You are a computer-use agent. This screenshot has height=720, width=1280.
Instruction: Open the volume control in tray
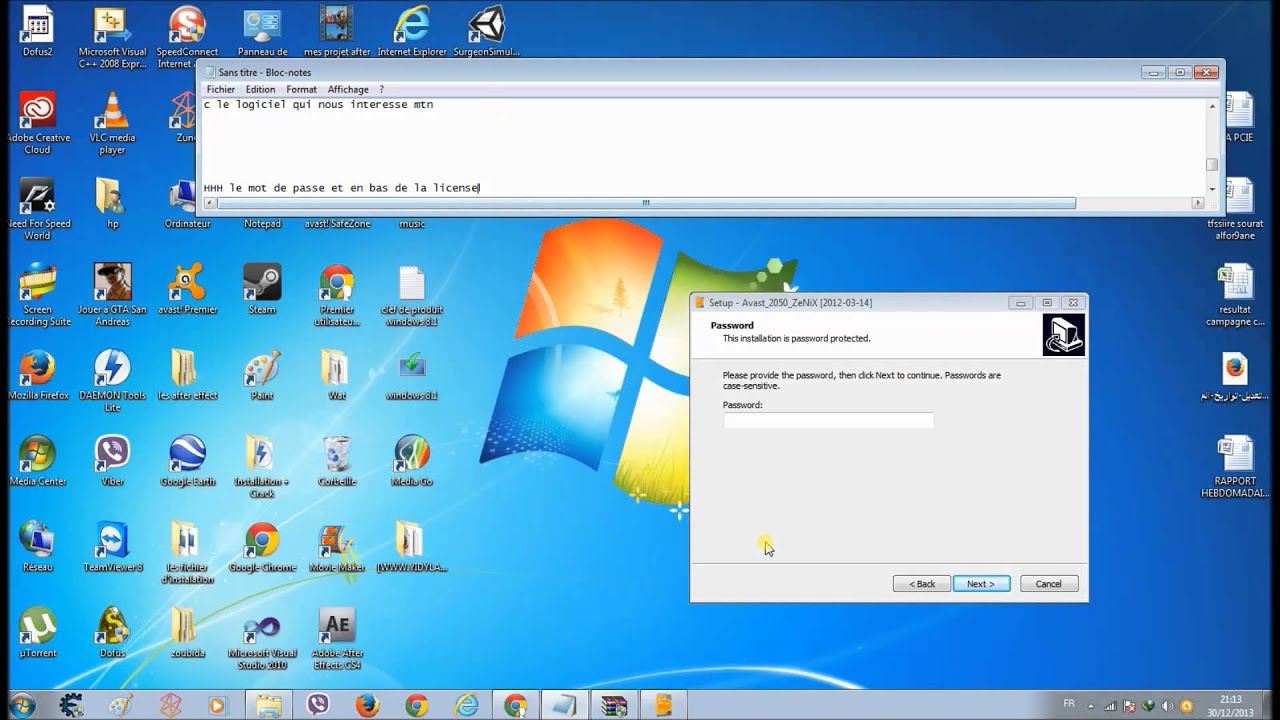point(1168,706)
